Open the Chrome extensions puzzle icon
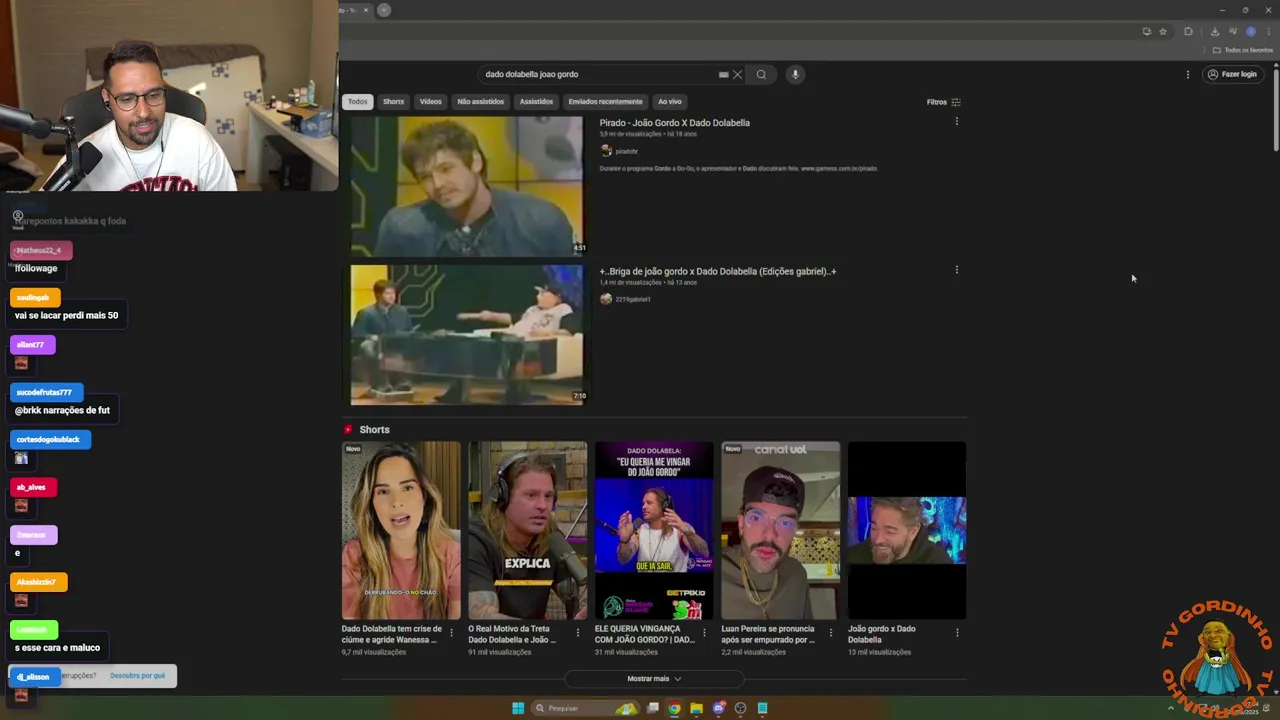The width and height of the screenshot is (1280, 720). tap(1188, 31)
